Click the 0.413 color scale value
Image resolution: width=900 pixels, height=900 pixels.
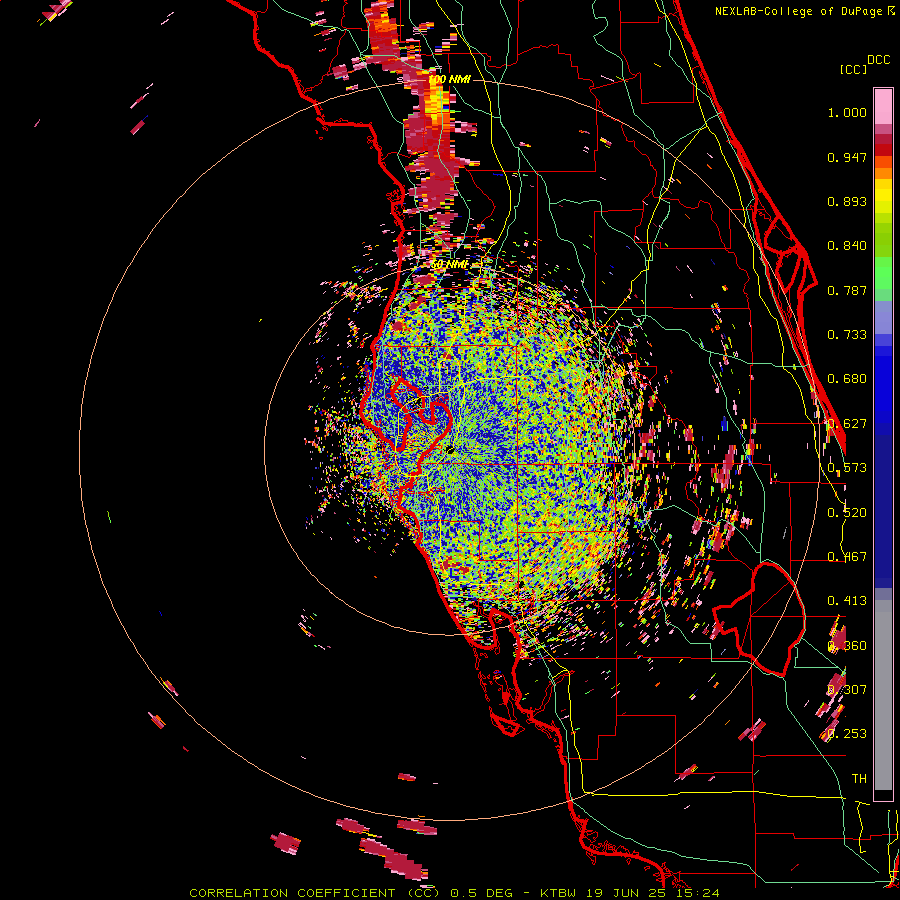847,601
